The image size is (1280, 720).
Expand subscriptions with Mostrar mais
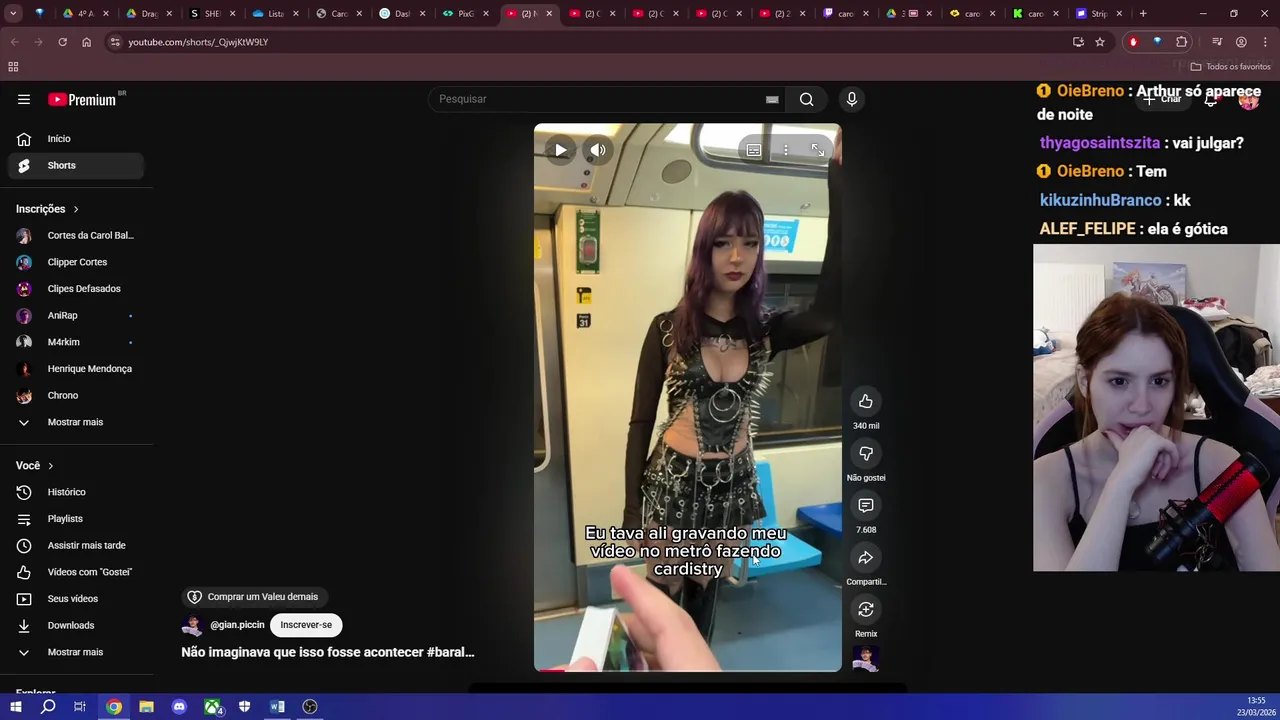coord(76,422)
